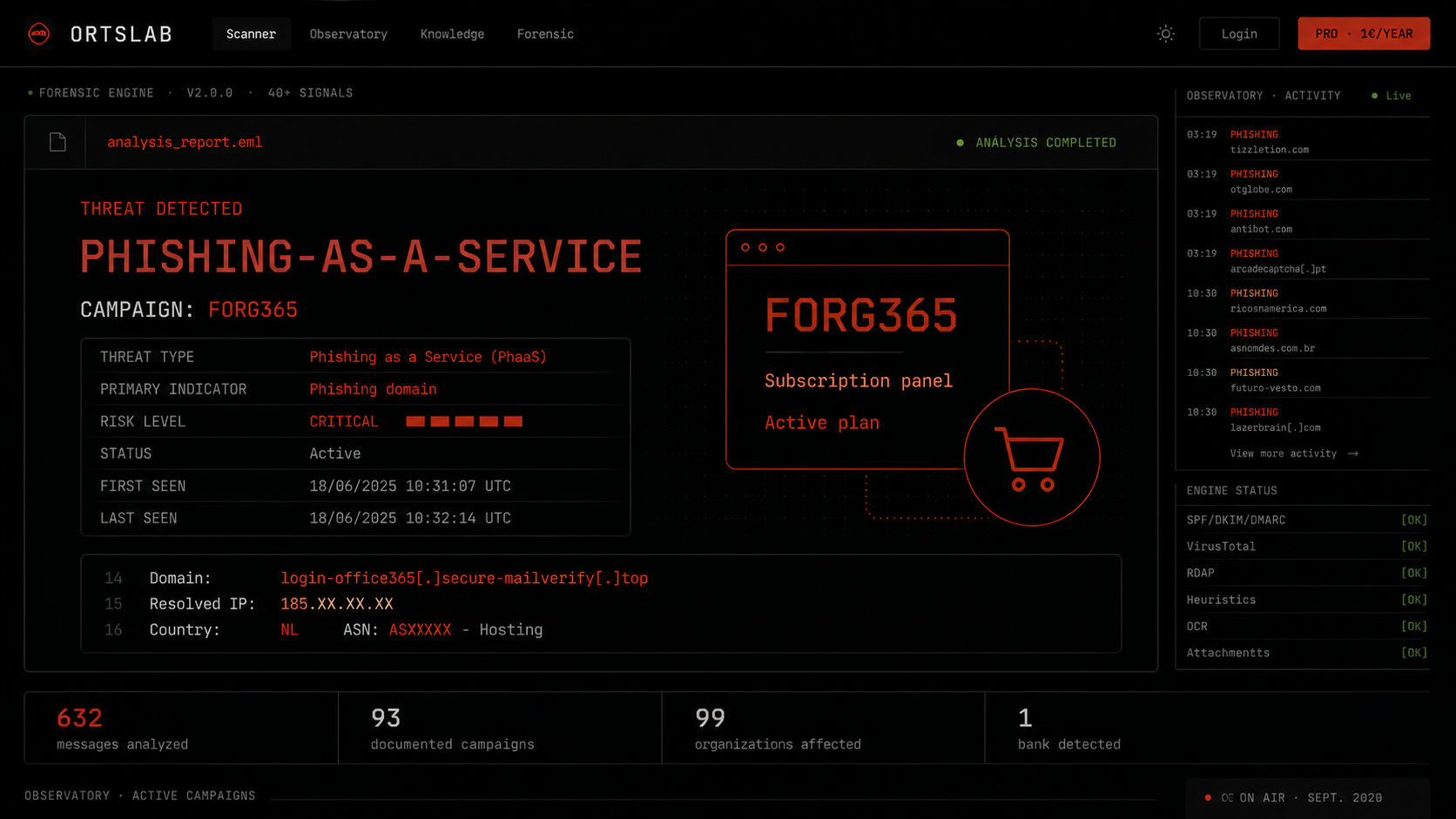Click the 632 messages analyzed stat
Image resolution: width=1456 pixels, height=819 pixels.
[x=181, y=728]
